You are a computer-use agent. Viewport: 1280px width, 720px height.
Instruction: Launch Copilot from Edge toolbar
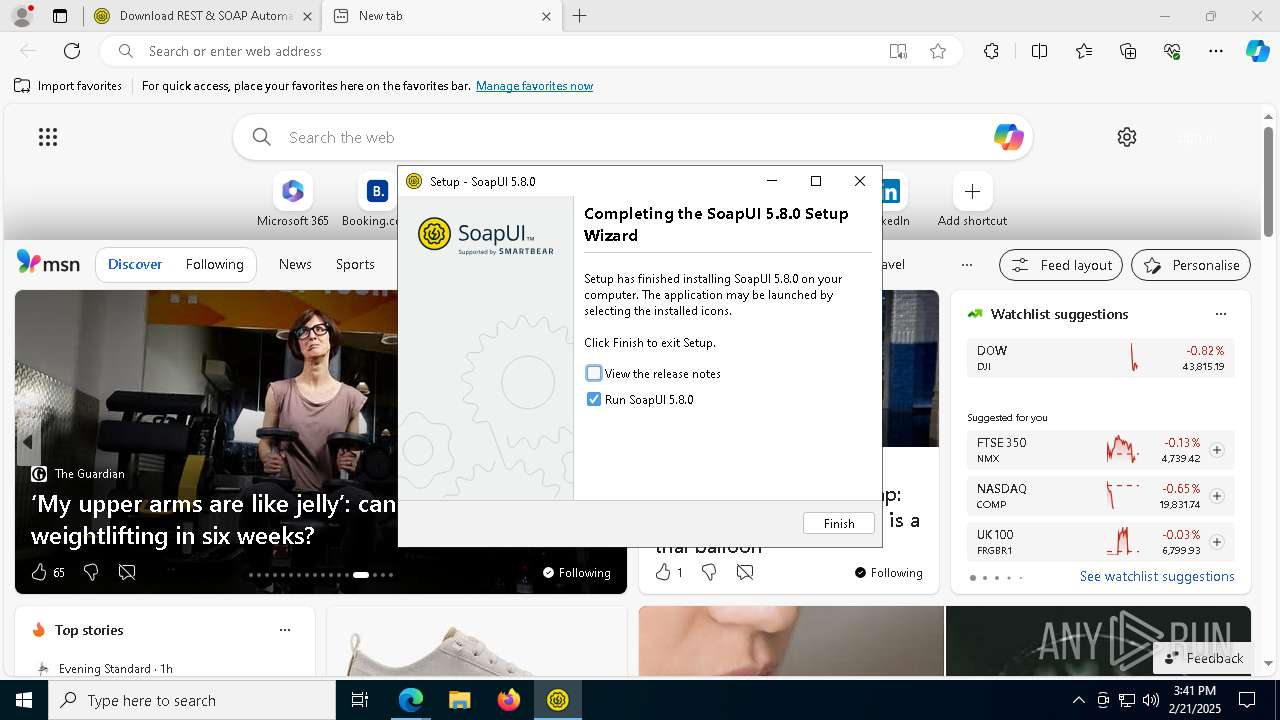click(1257, 51)
